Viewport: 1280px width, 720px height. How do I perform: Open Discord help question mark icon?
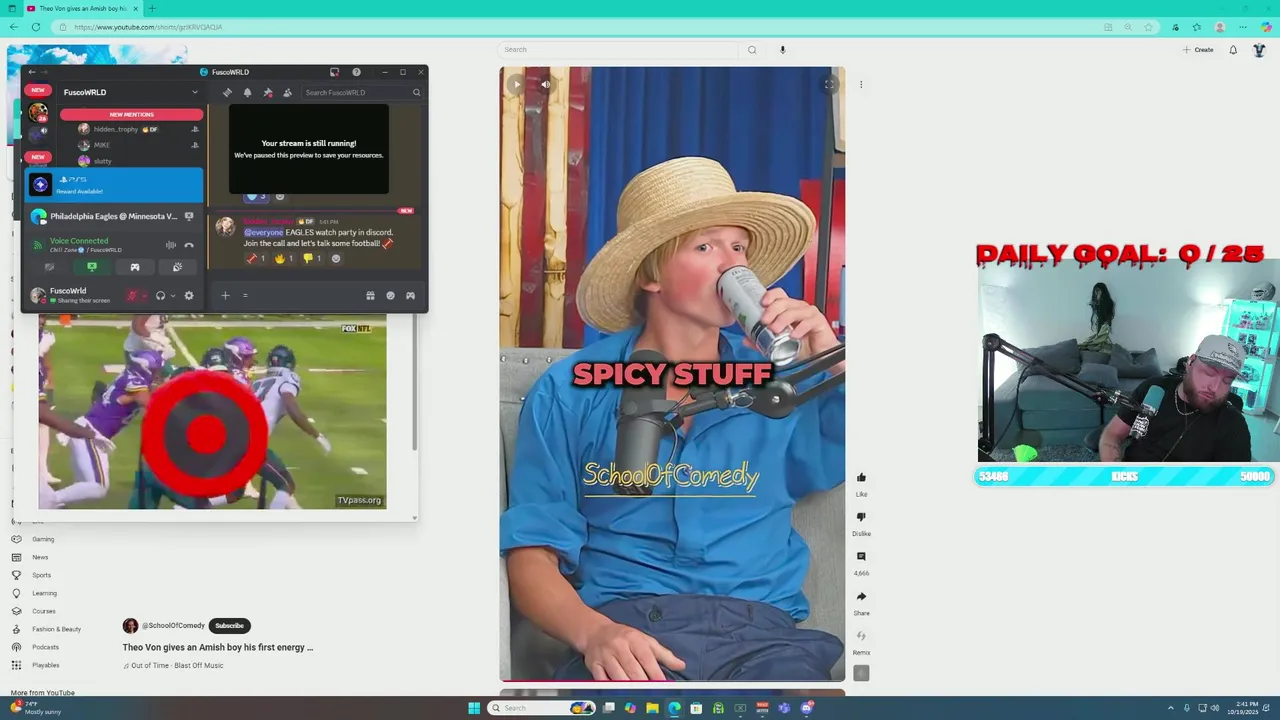[356, 72]
